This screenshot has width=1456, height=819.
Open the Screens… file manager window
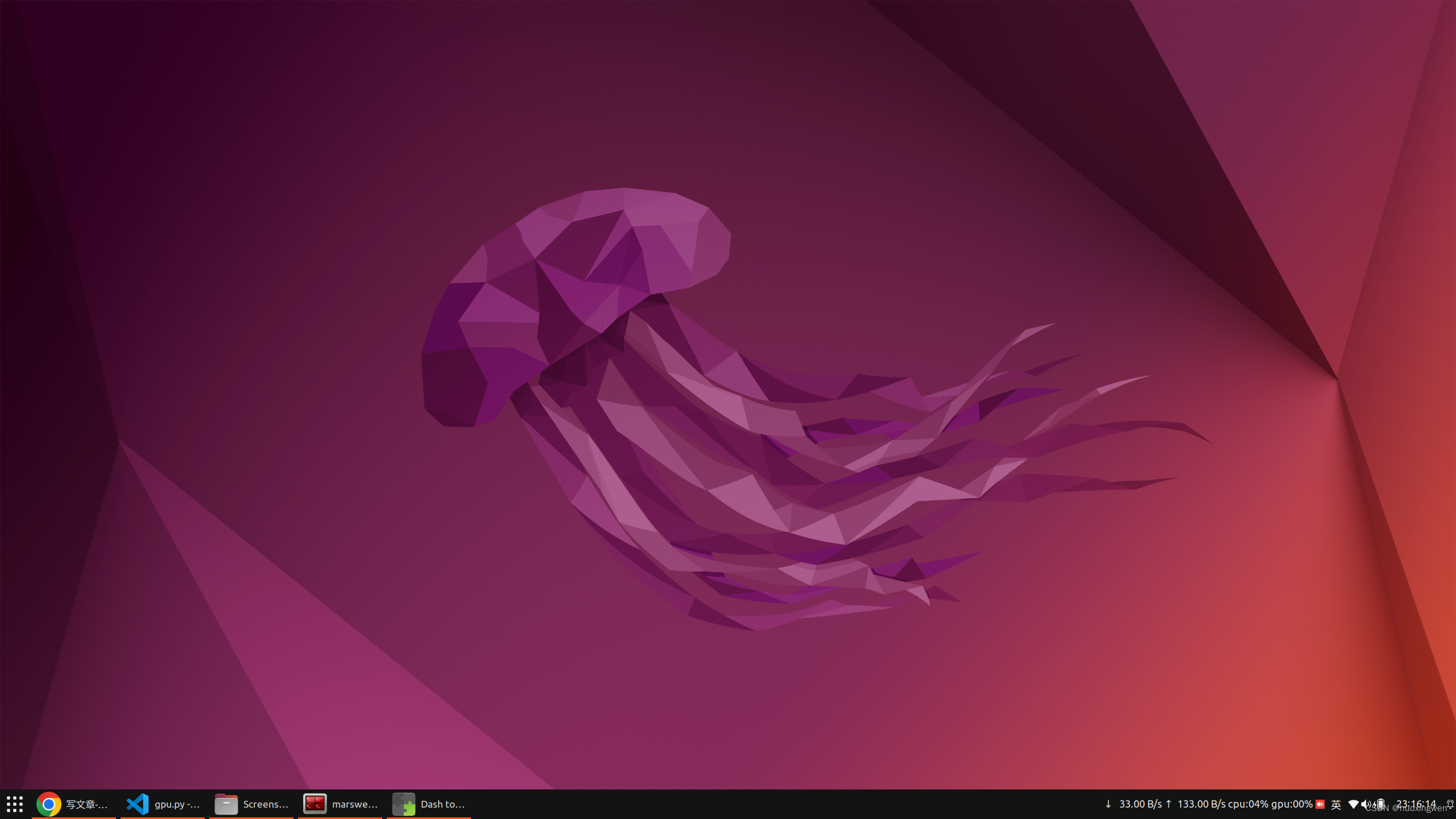(251, 804)
